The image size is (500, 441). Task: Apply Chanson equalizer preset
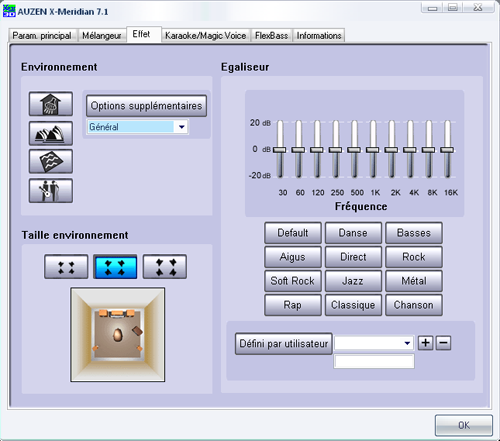pyautogui.click(x=414, y=305)
